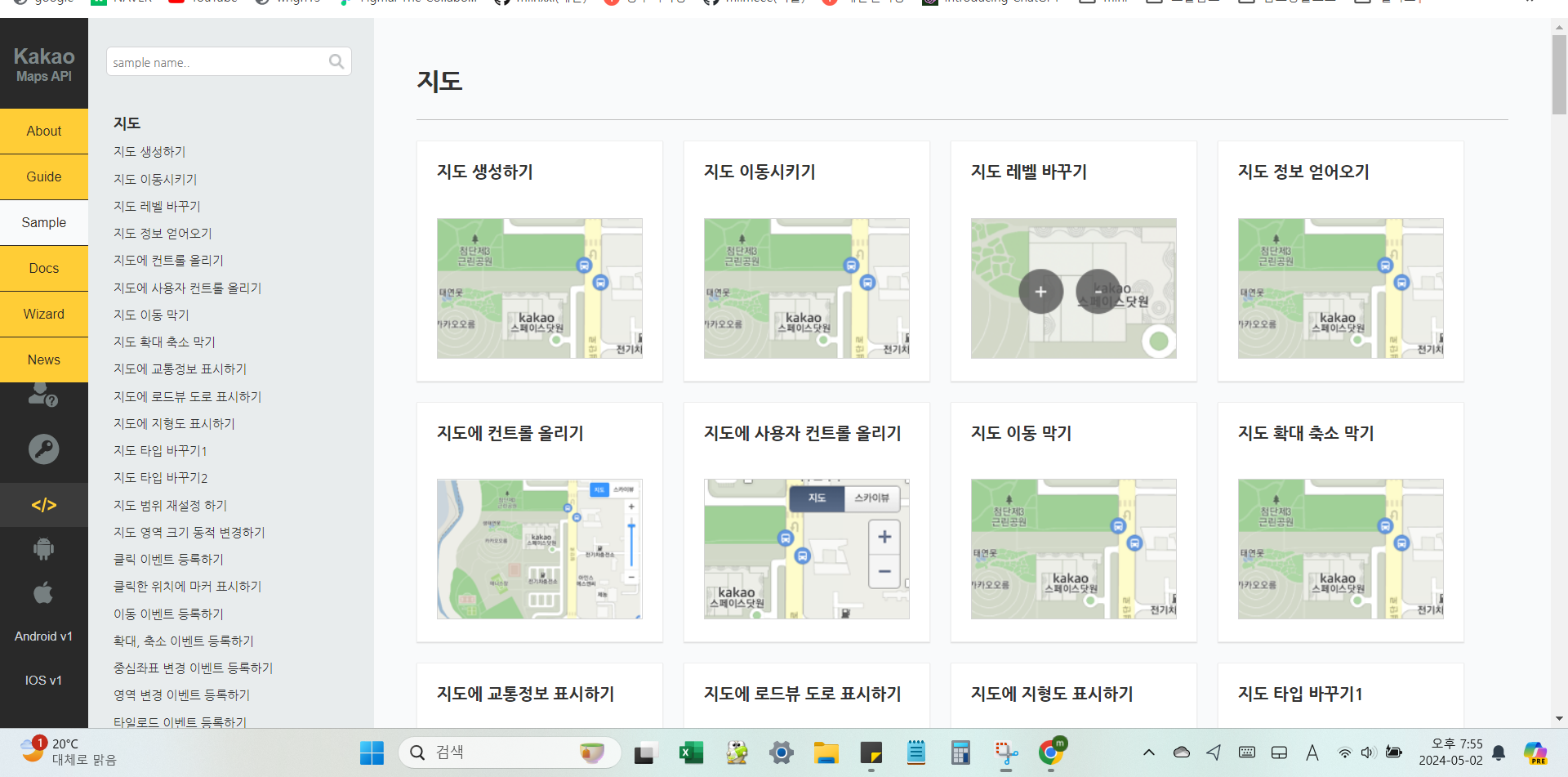Open Copilot preview icon in system tray
Viewport: 1568px width, 777px height.
(1535, 752)
